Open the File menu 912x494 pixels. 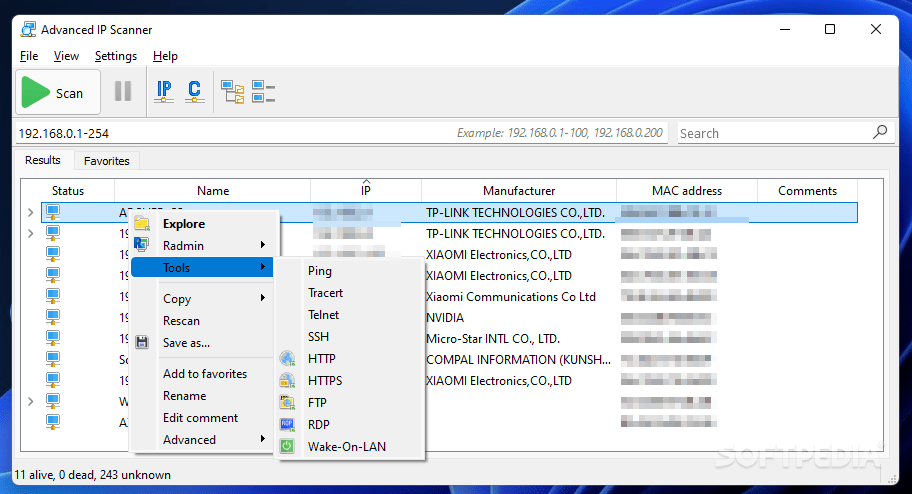click(x=29, y=56)
